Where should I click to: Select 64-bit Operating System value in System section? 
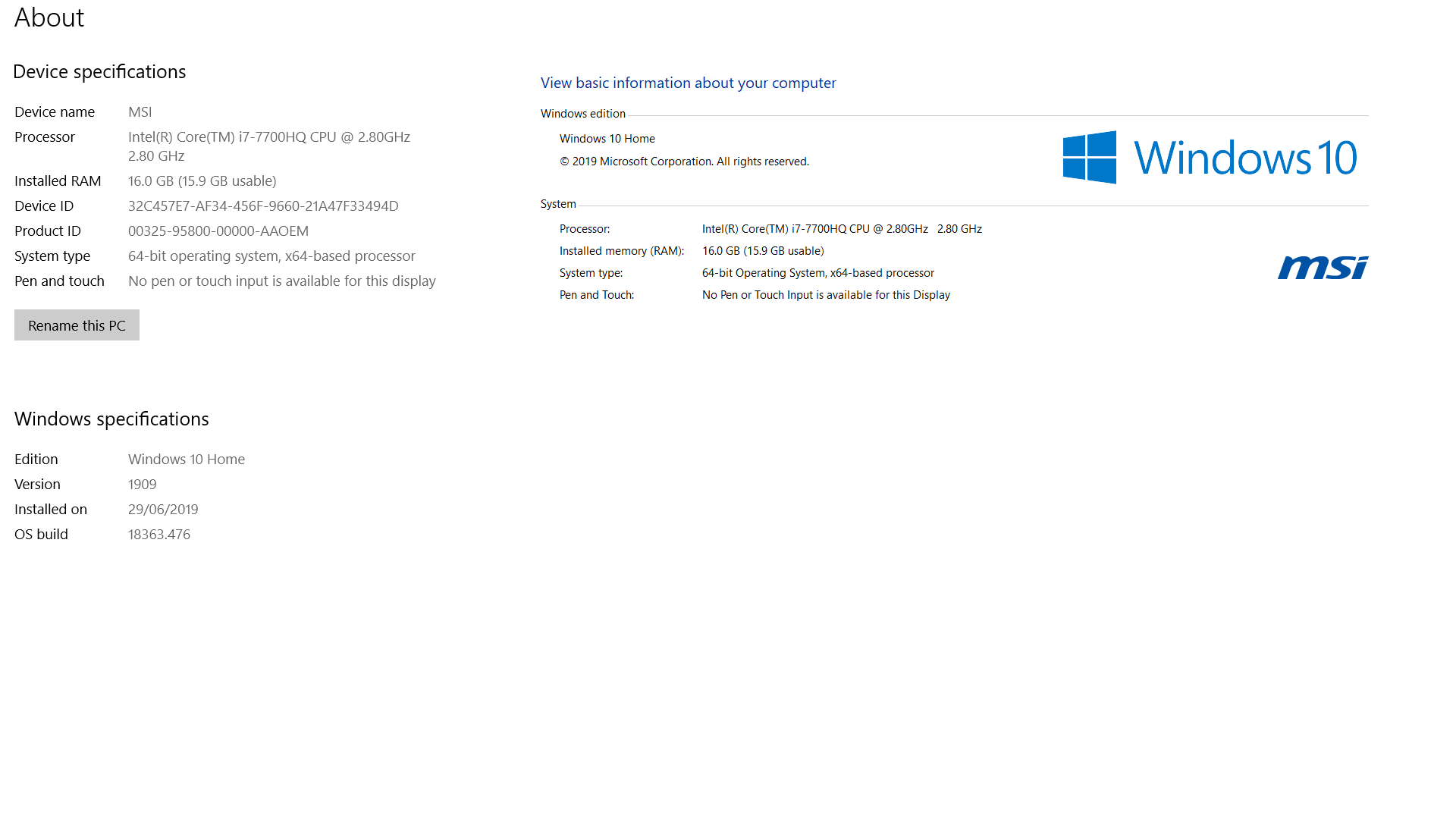818,272
